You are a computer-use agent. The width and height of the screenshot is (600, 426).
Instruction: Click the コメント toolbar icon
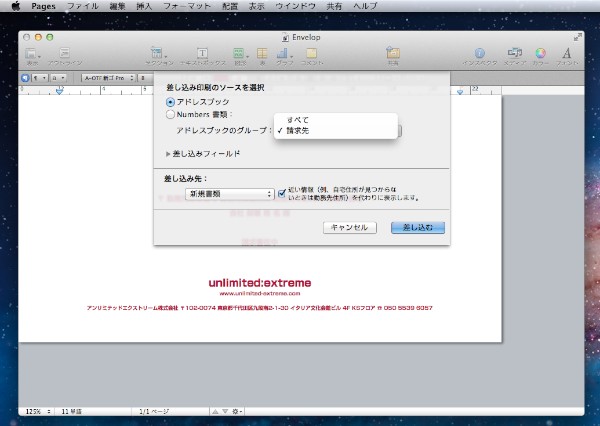point(311,56)
